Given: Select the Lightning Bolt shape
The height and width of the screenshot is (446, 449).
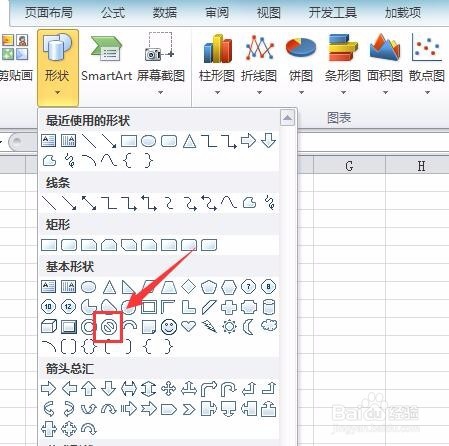Looking at the screenshot, I should [209, 327].
